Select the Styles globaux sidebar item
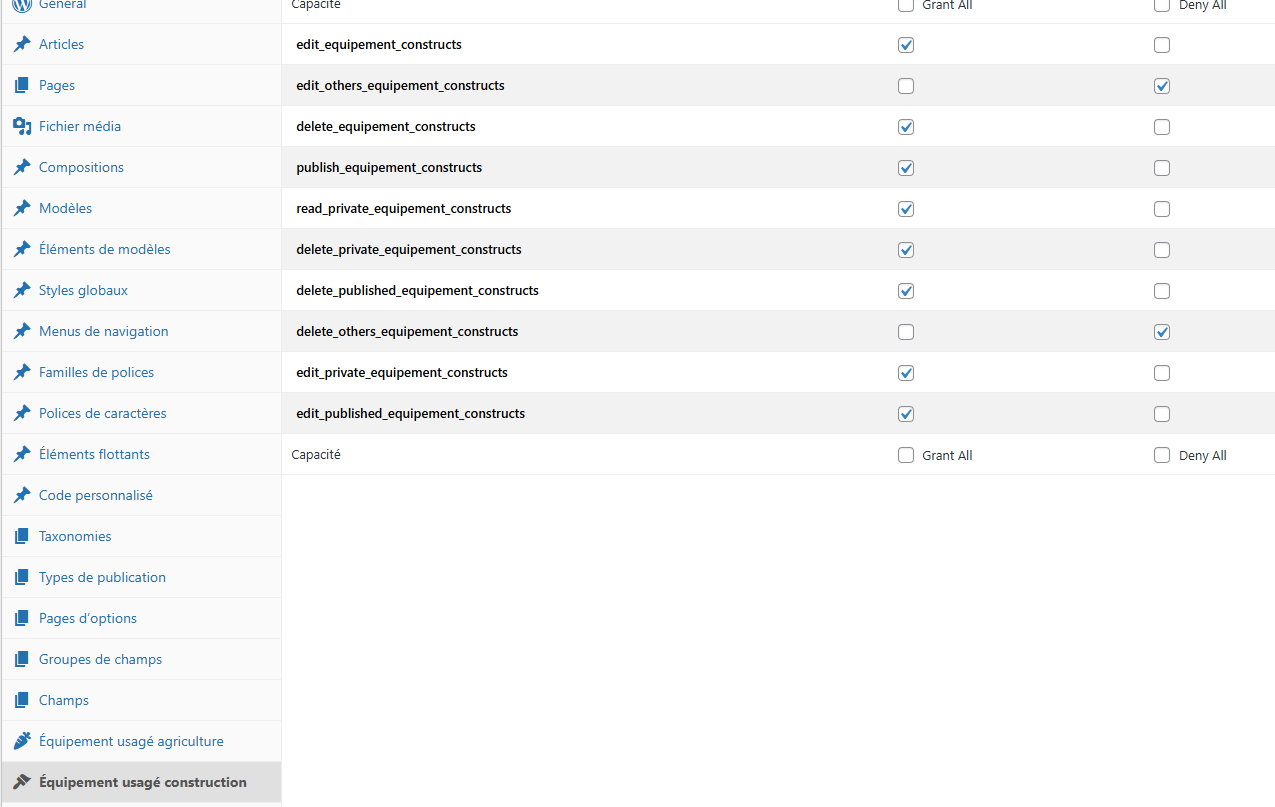 (83, 291)
